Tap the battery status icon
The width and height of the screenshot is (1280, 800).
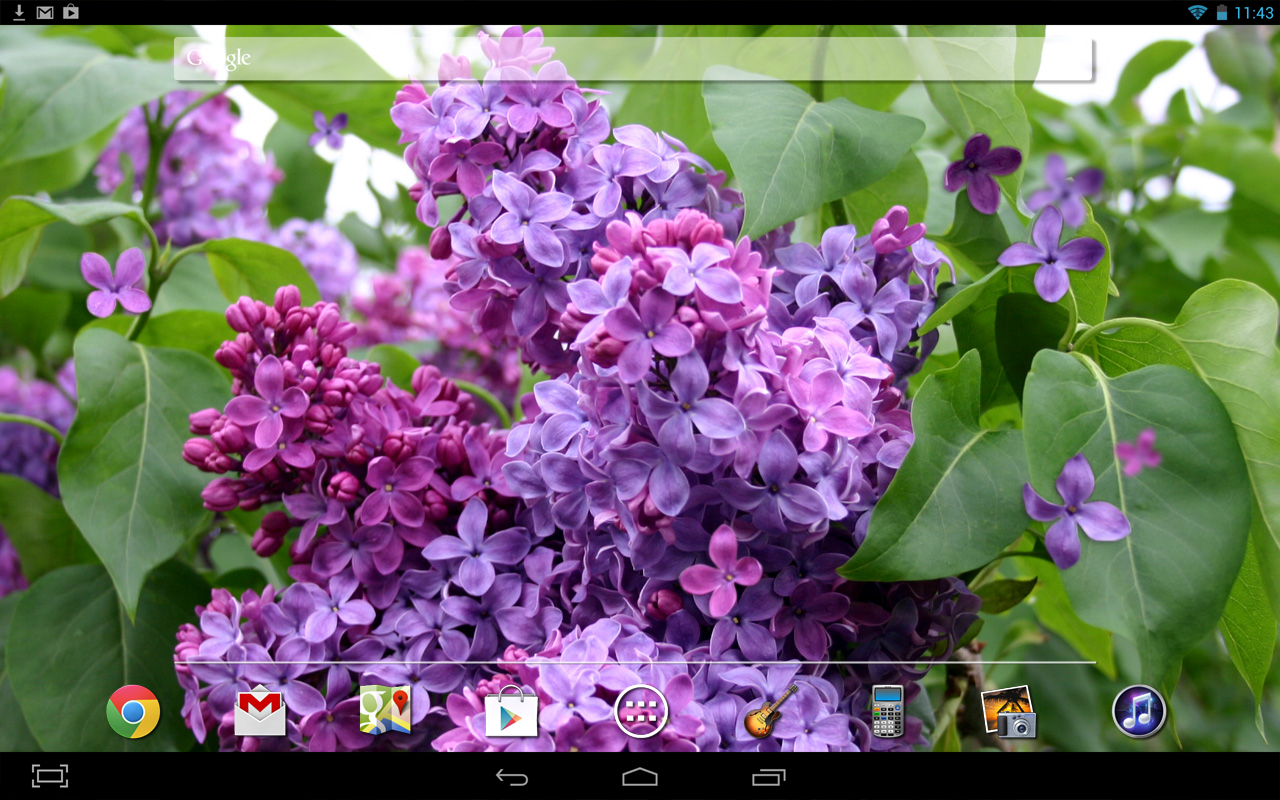1221,12
